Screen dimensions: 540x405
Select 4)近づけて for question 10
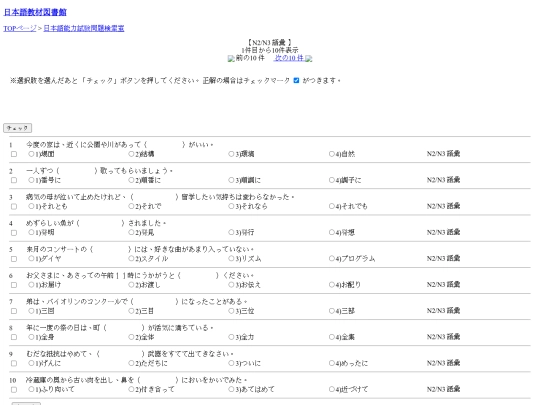tap(332, 390)
